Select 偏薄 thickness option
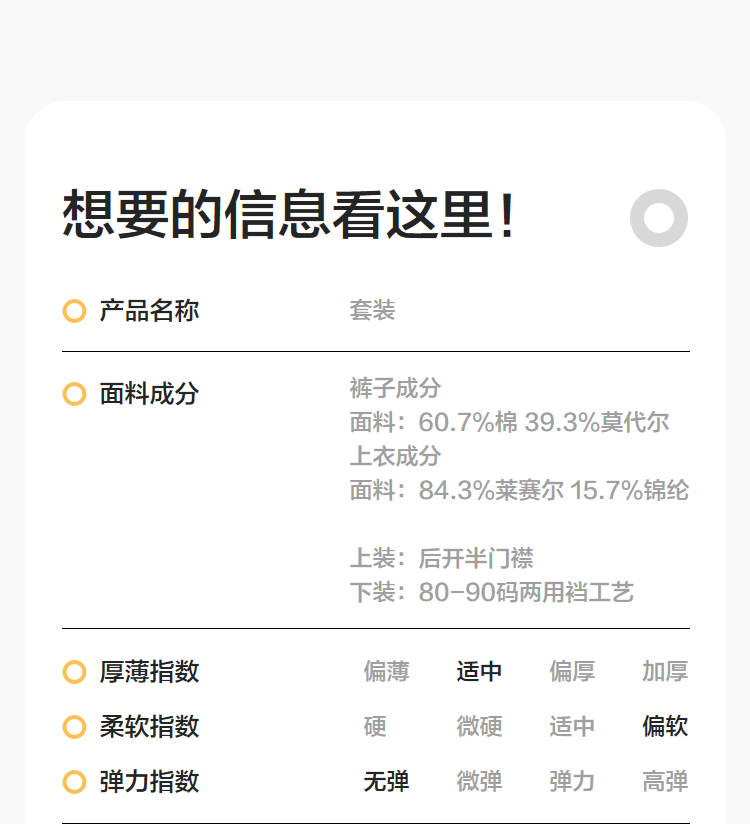The width and height of the screenshot is (750, 824). pos(386,672)
